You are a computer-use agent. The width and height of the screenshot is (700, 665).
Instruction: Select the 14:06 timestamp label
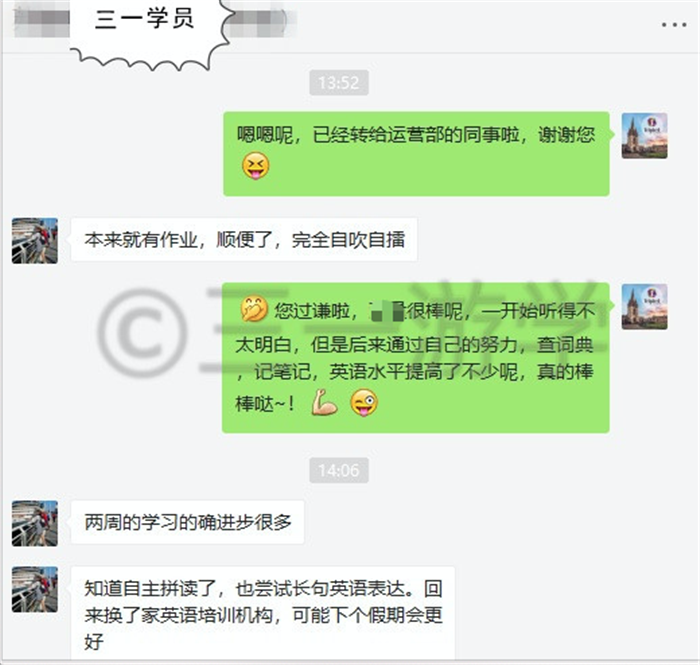(x=339, y=470)
